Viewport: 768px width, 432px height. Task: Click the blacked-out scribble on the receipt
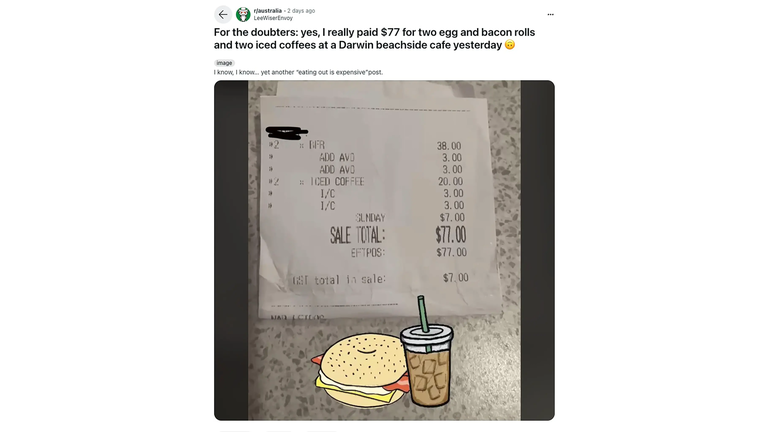tap(286, 132)
